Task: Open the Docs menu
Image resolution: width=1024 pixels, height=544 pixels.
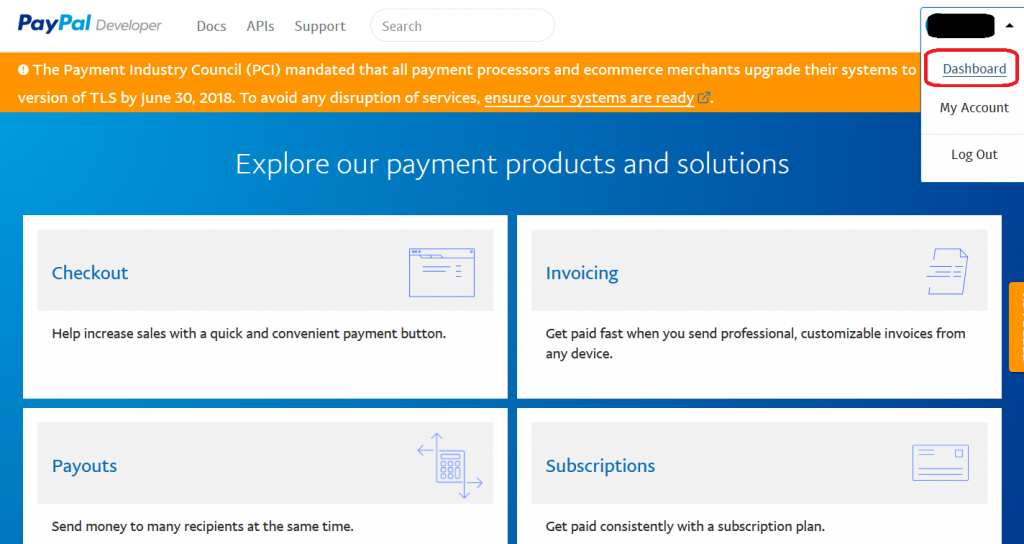Action: [x=211, y=26]
